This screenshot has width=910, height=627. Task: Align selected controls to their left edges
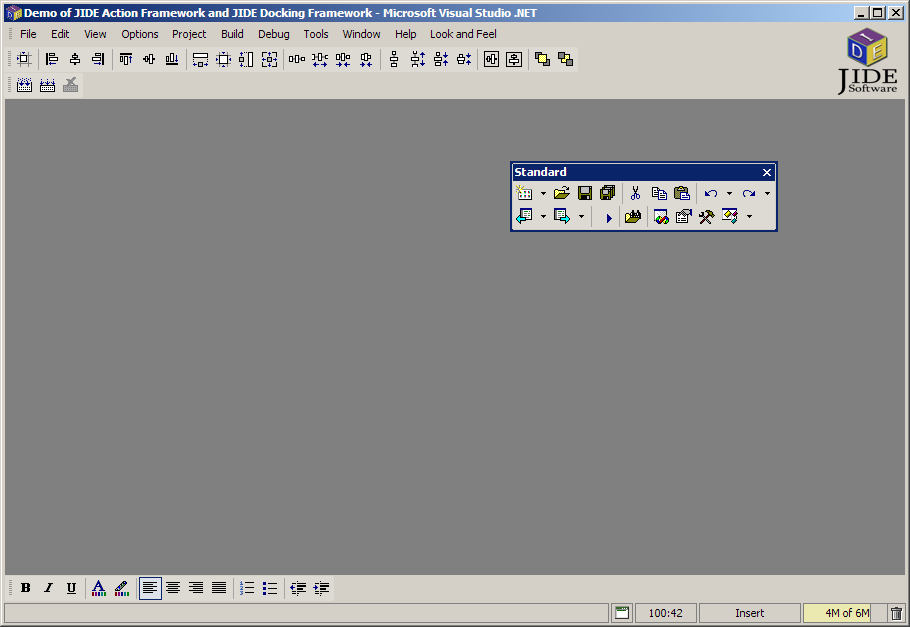click(x=52, y=59)
